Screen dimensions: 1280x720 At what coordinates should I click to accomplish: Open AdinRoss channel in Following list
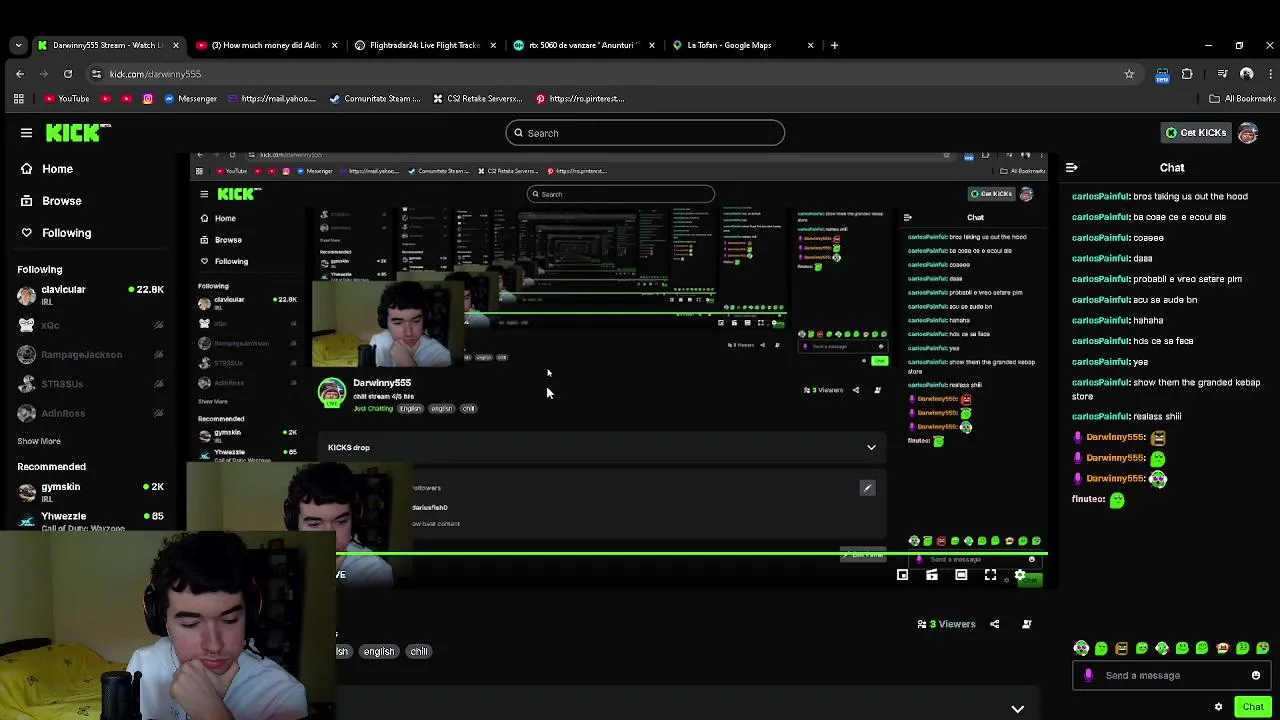click(90, 413)
